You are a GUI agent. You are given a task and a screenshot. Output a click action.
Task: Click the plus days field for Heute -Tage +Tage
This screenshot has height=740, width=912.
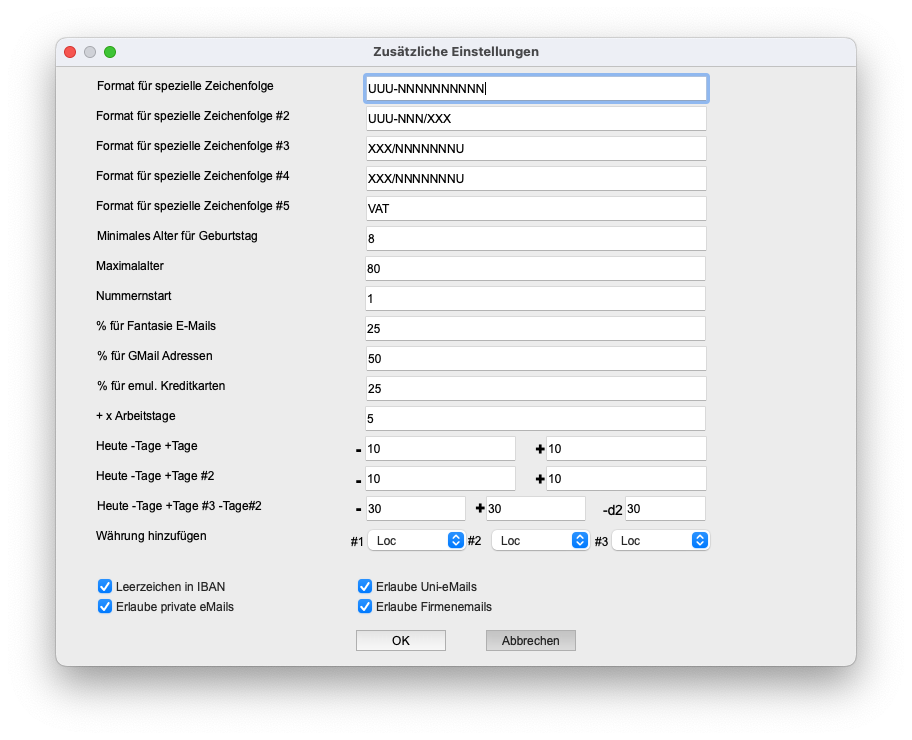click(x=626, y=449)
